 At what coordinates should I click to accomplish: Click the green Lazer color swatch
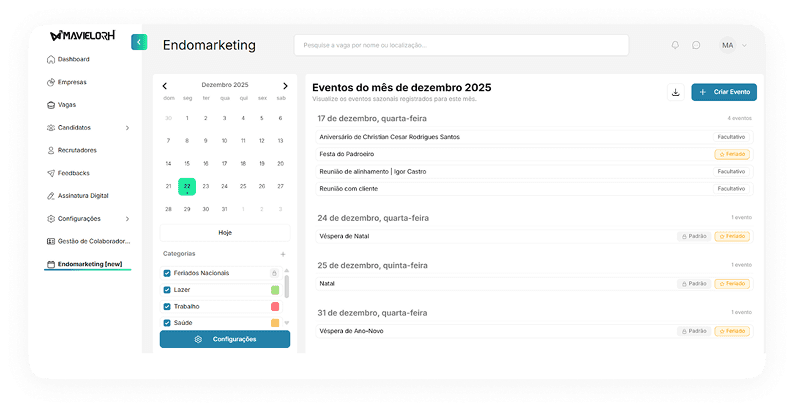pyautogui.click(x=275, y=290)
